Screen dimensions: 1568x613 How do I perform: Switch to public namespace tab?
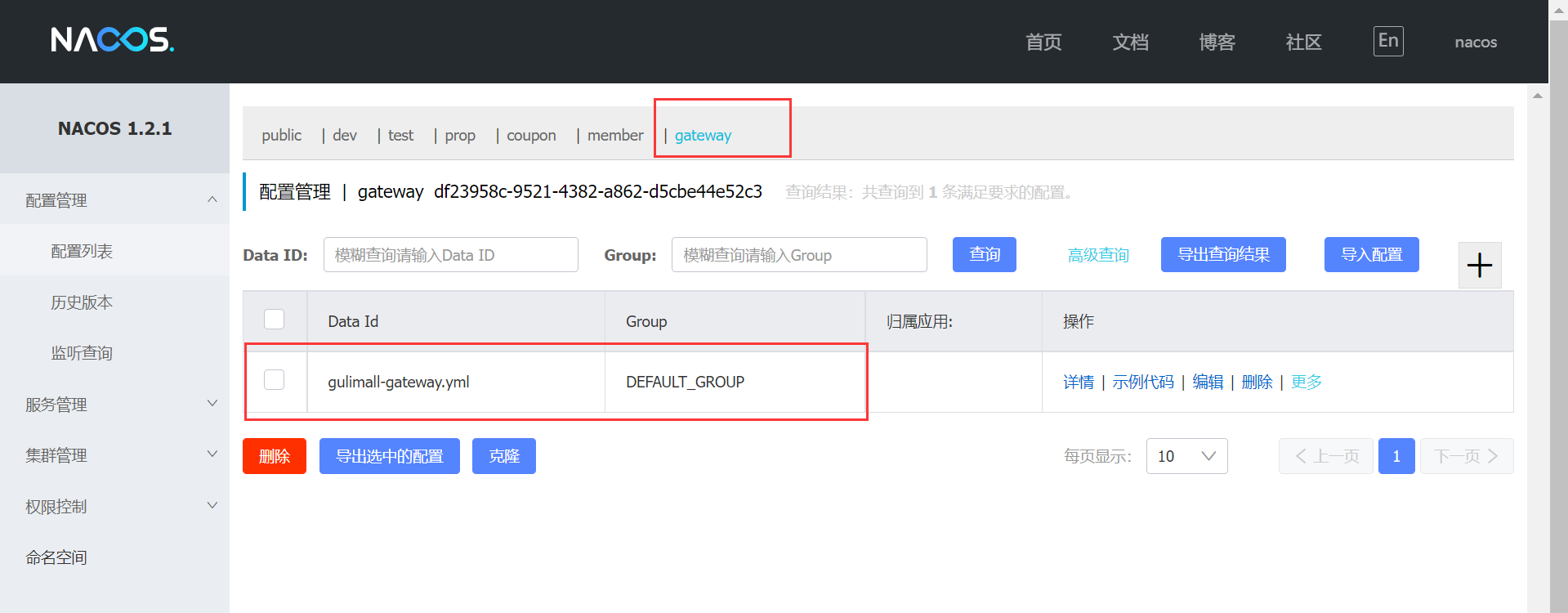(x=282, y=135)
